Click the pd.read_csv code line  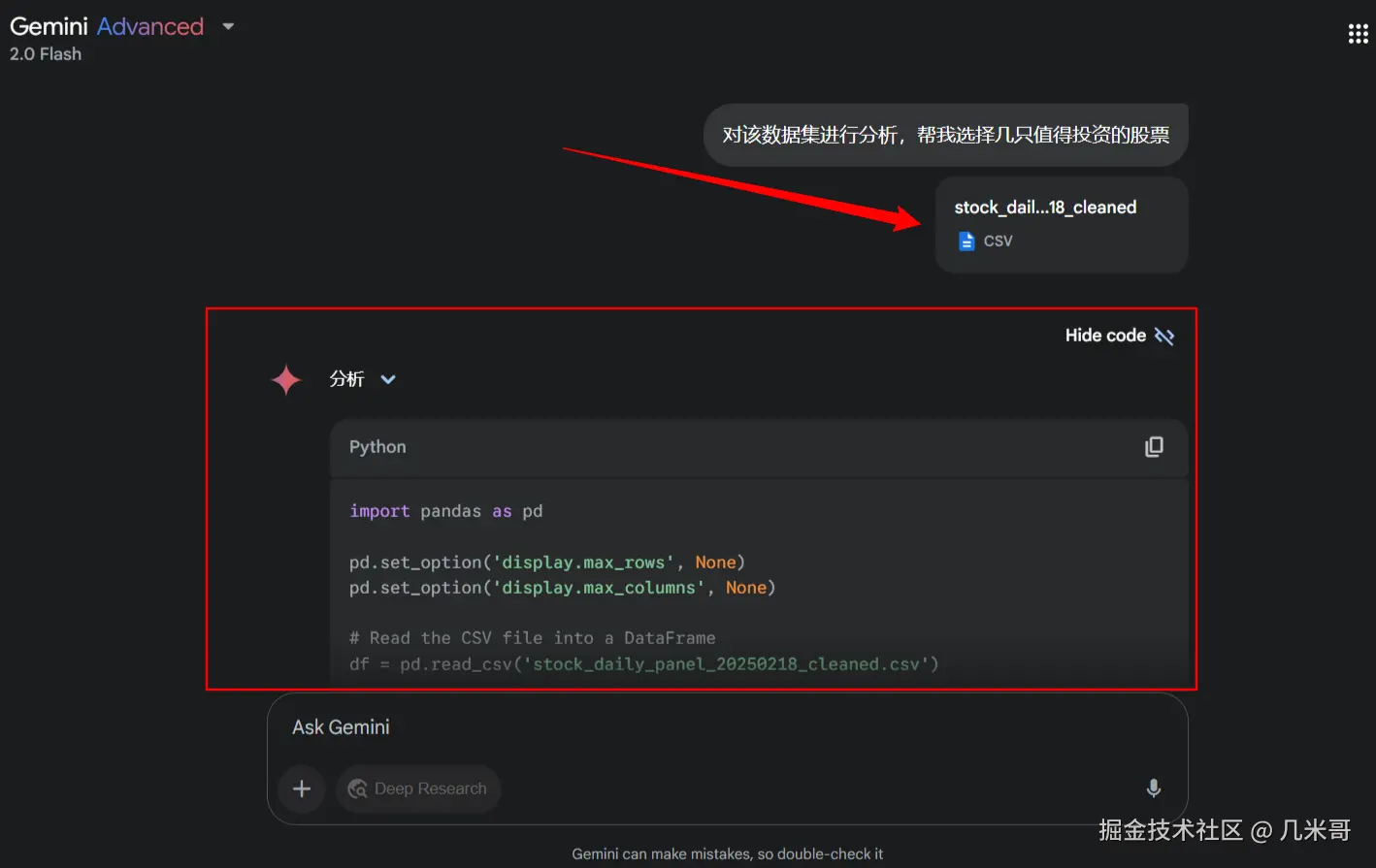[644, 664]
